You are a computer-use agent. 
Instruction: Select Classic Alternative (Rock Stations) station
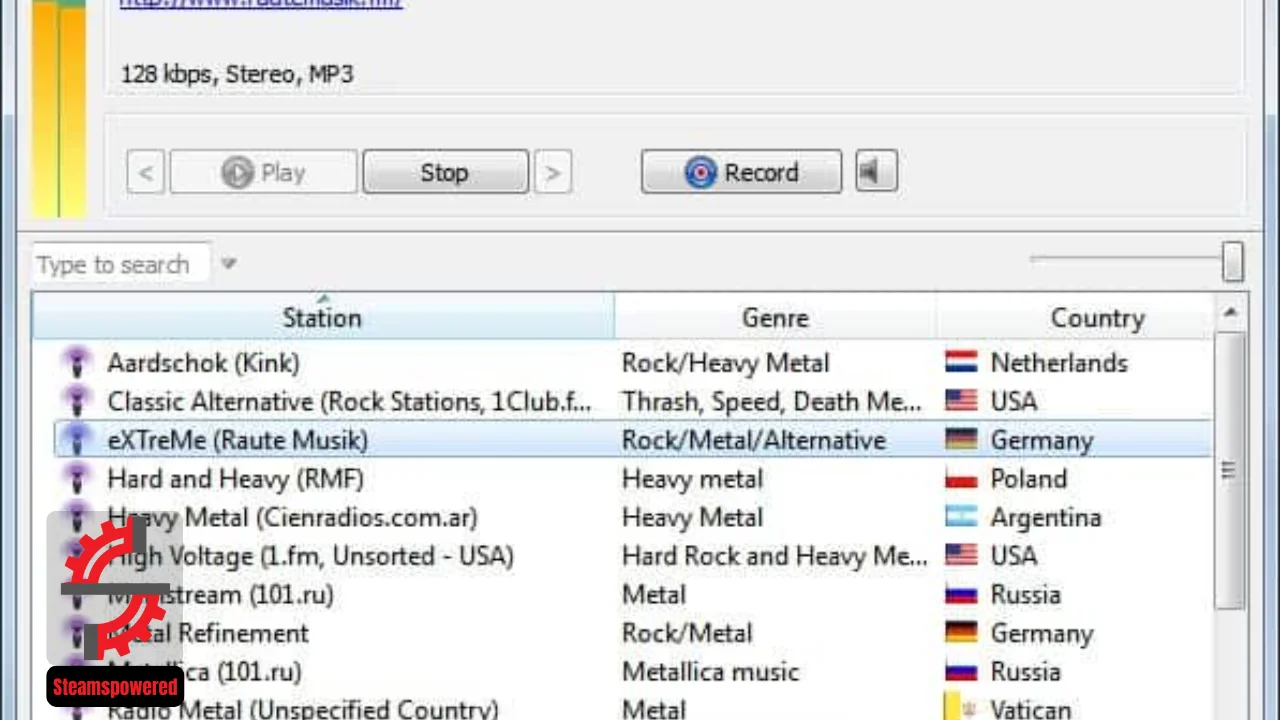(350, 402)
